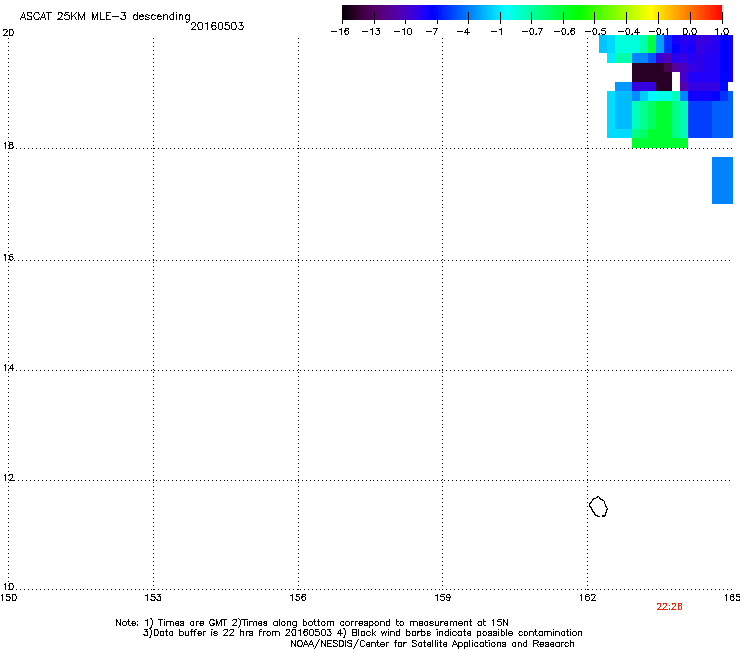Click the latitude label 18
This screenshot has height=650, width=740.
point(8,145)
